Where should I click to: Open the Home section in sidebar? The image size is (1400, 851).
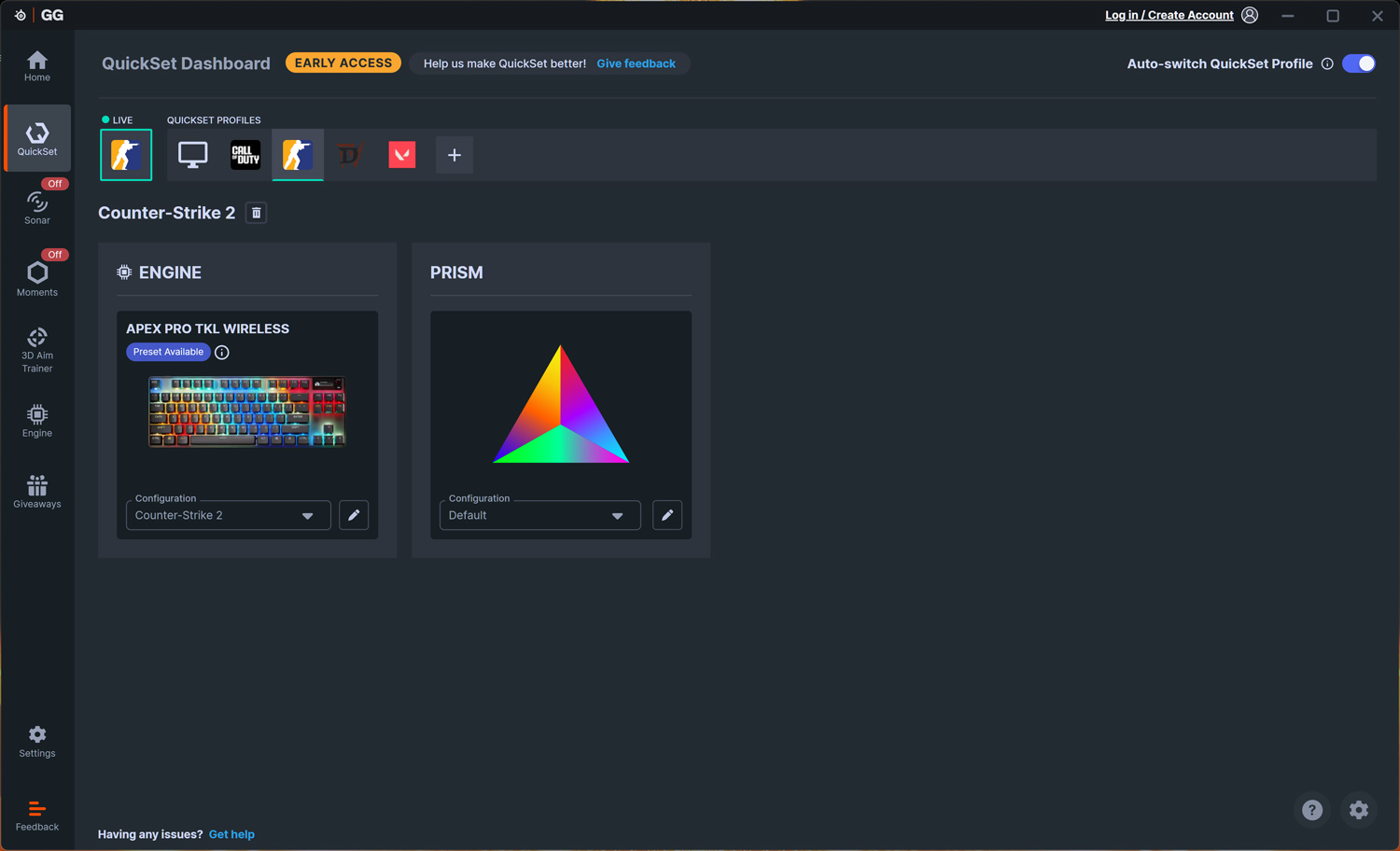click(x=37, y=66)
